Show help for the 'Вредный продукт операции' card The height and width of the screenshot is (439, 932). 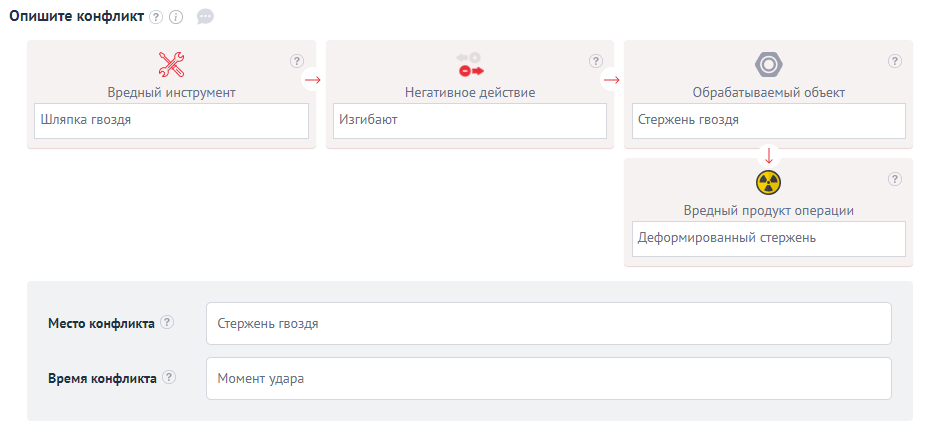pos(895,179)
